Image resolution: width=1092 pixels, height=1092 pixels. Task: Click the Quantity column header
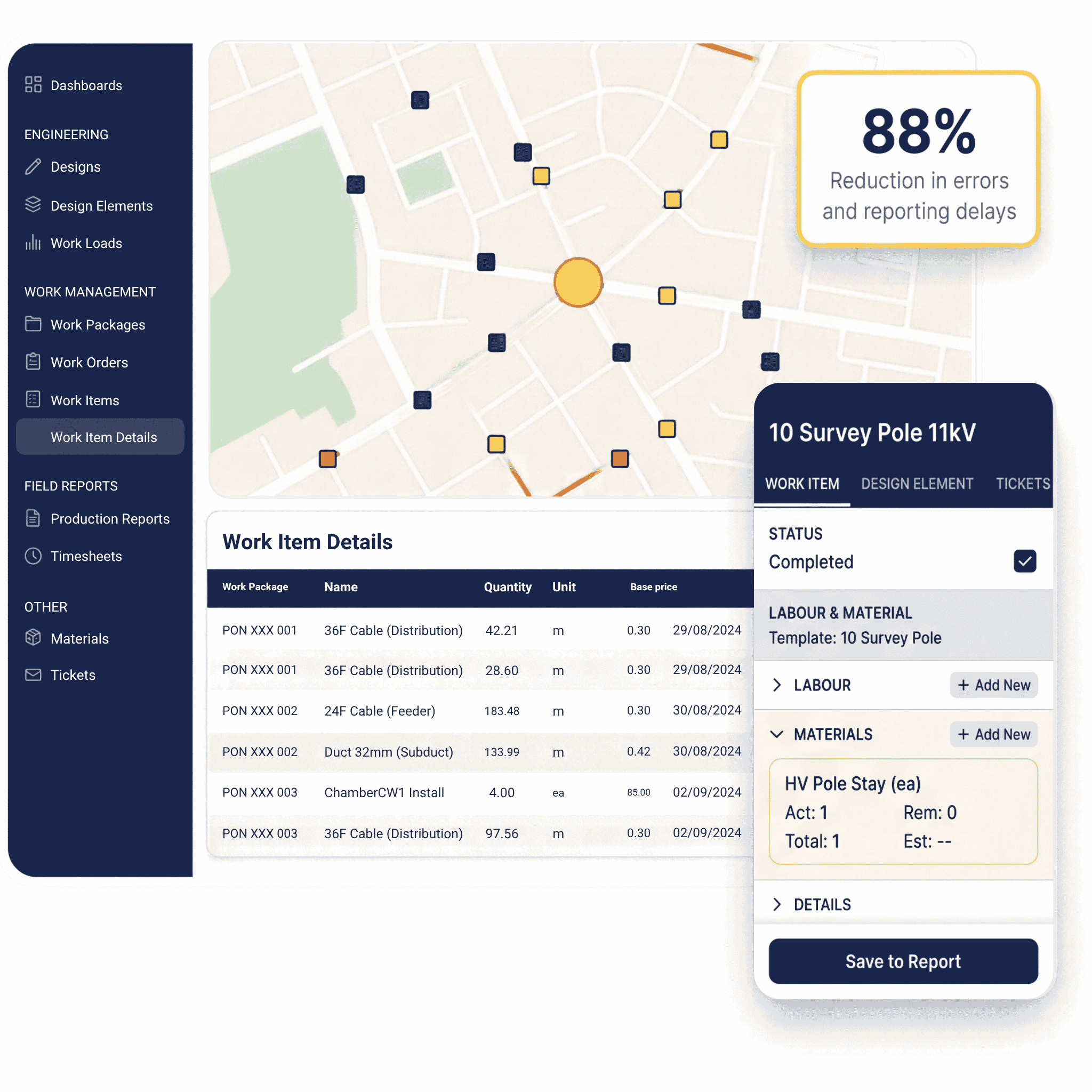[508, 587]
